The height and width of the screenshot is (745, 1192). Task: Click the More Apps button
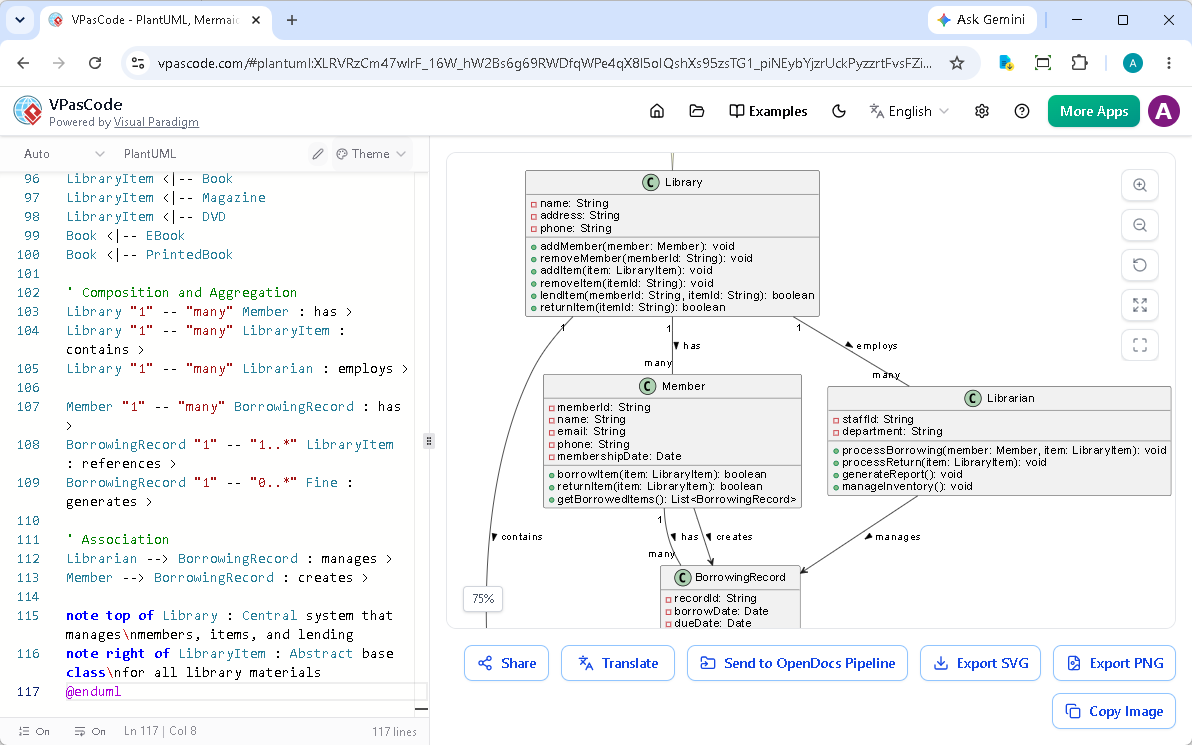[1093, 111]
